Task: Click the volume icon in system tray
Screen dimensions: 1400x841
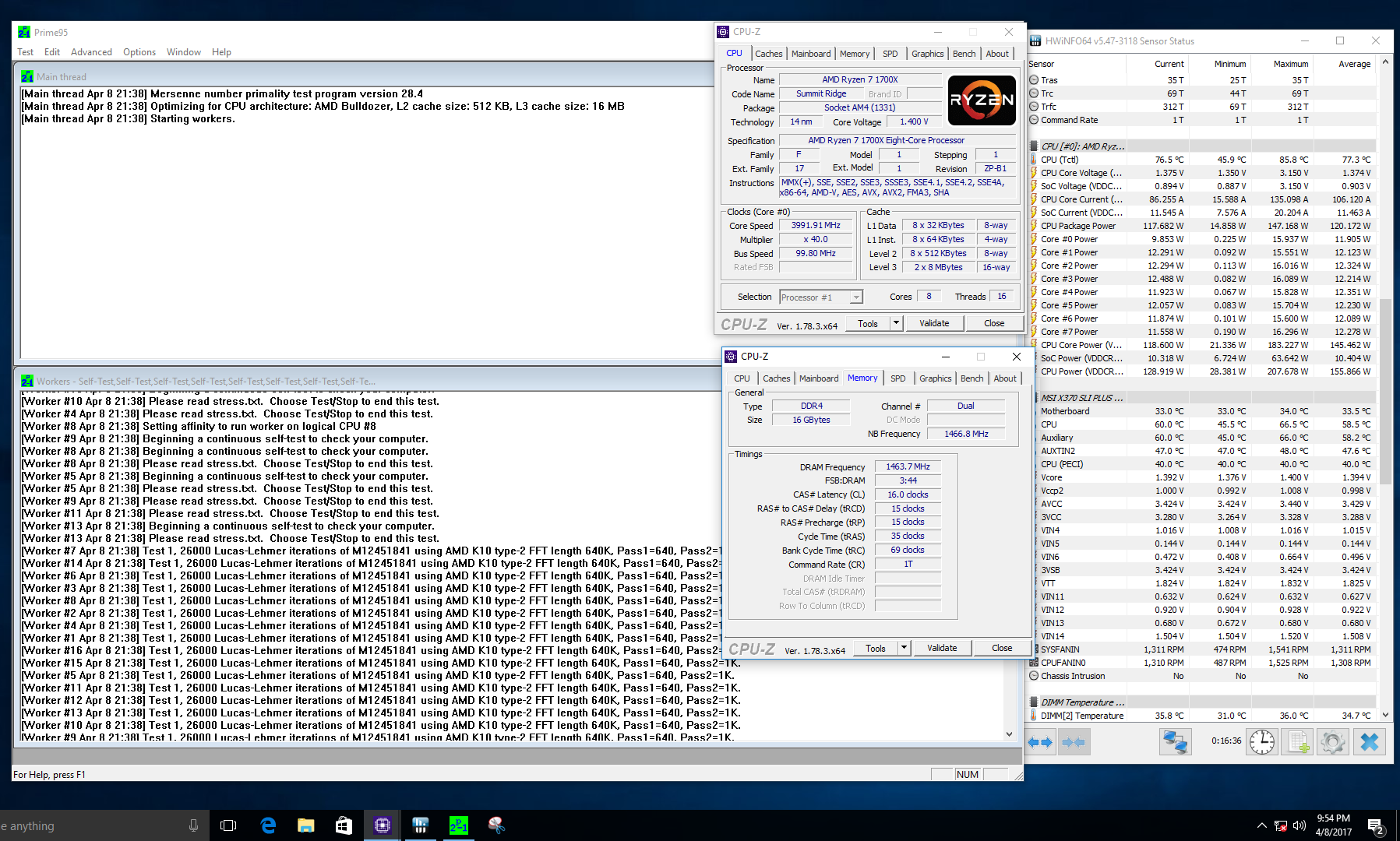Action: 1299,825
